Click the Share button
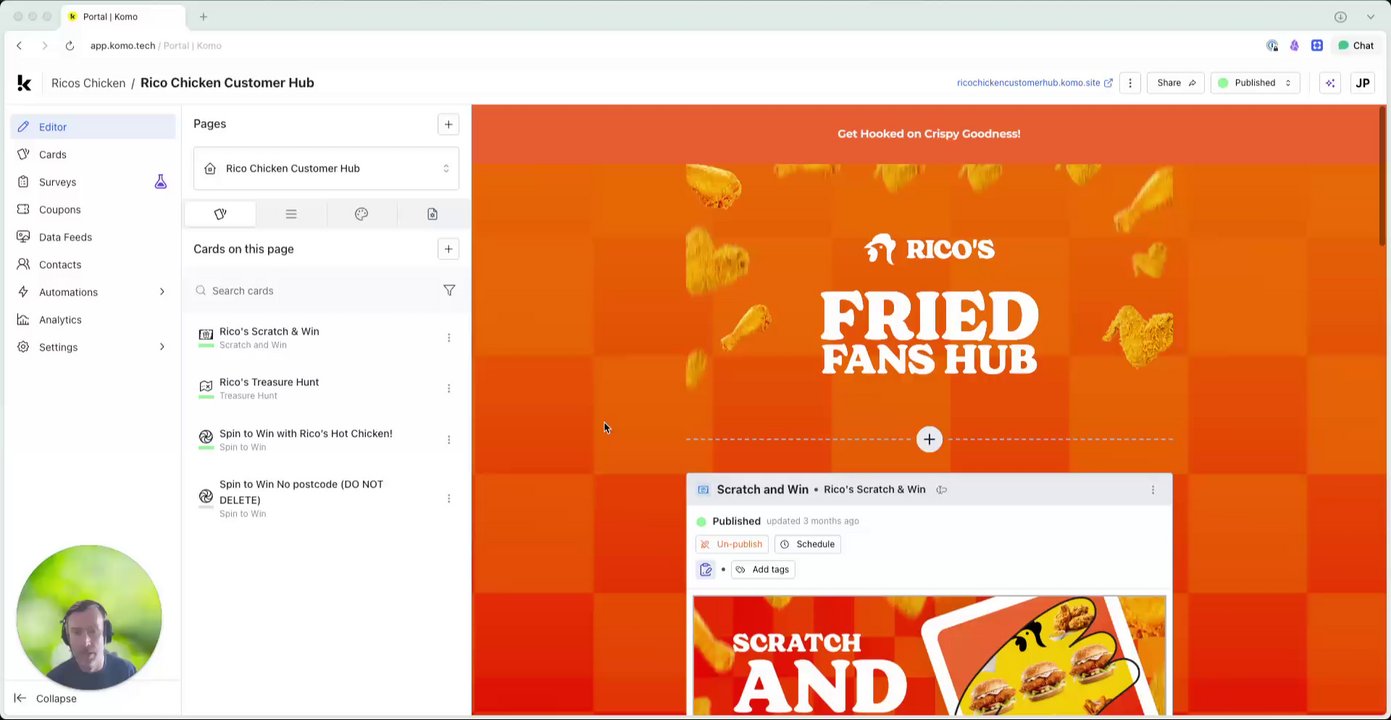 (1175, 83)
